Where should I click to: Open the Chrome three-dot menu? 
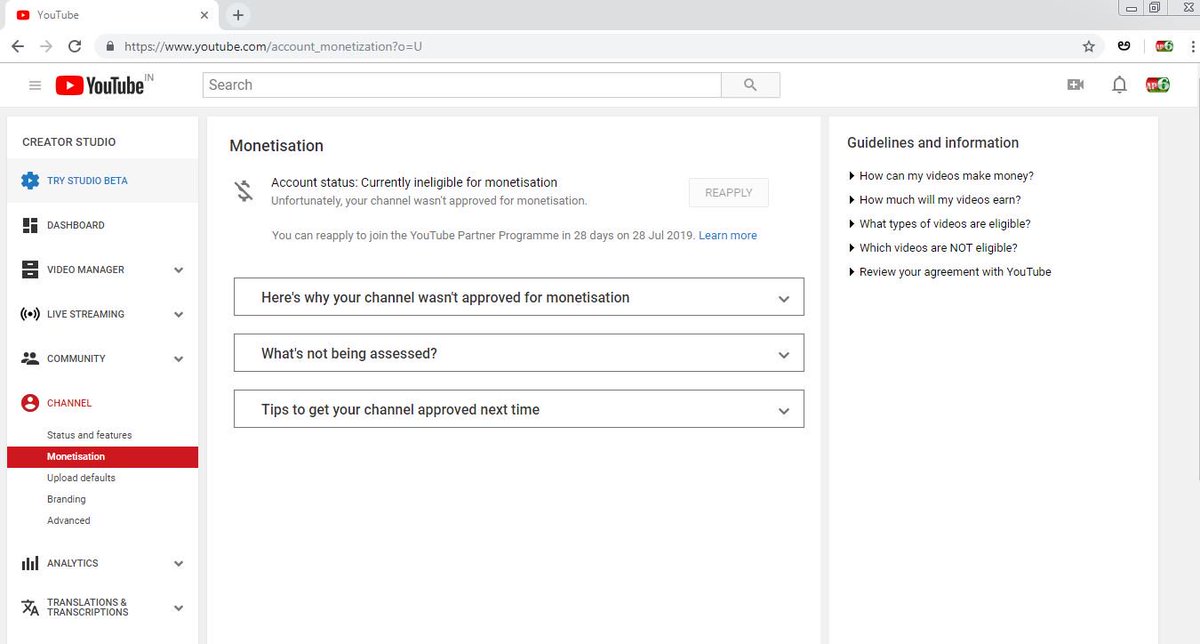1191,46
